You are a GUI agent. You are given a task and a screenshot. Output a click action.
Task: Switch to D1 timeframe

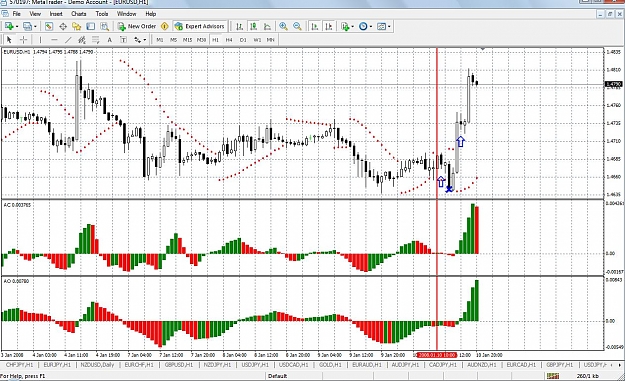[x=243, y=40]
